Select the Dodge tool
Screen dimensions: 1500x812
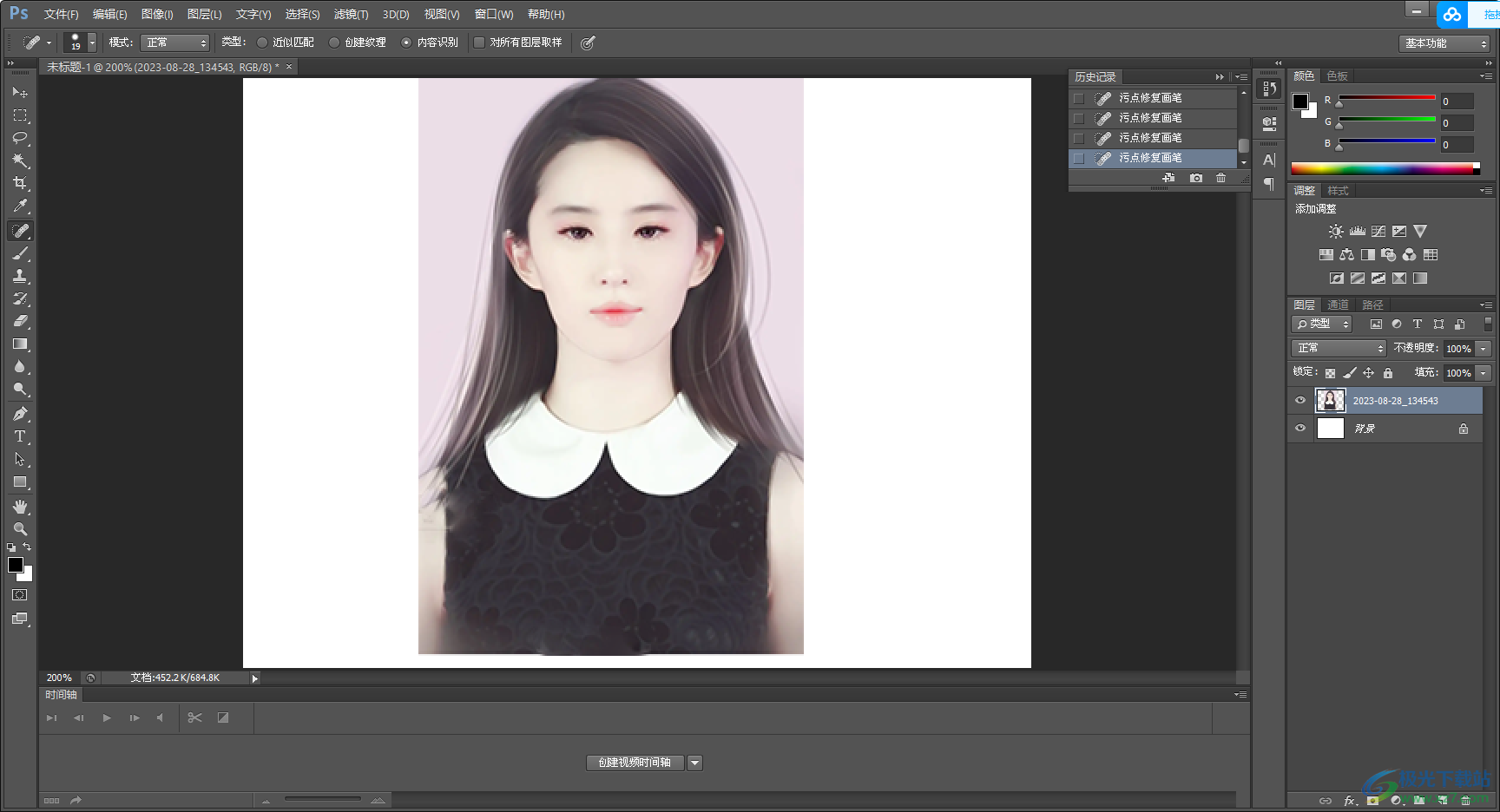(20, 390)
